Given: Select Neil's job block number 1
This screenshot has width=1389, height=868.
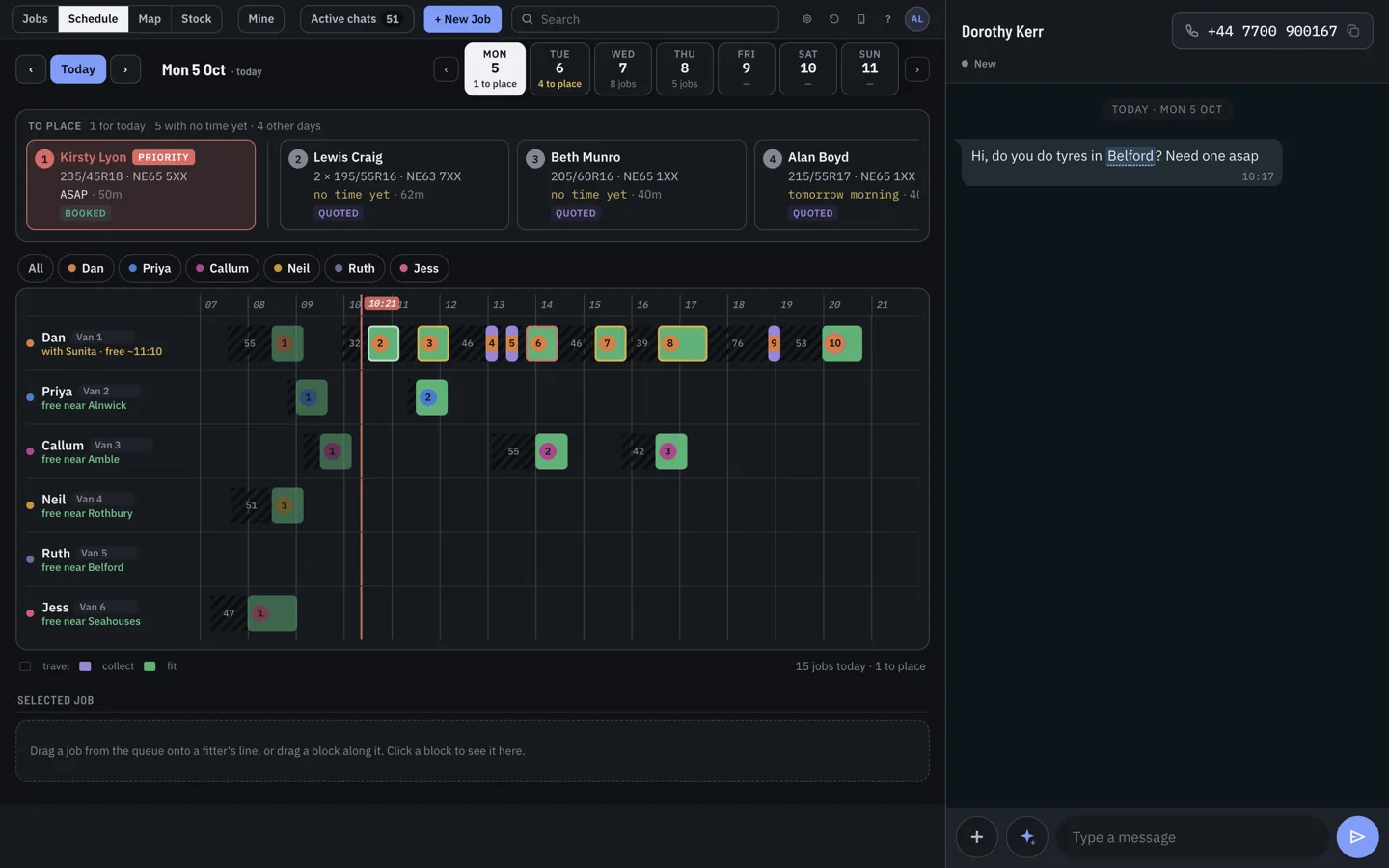Looking at the screenshot, I should point(287,505).
